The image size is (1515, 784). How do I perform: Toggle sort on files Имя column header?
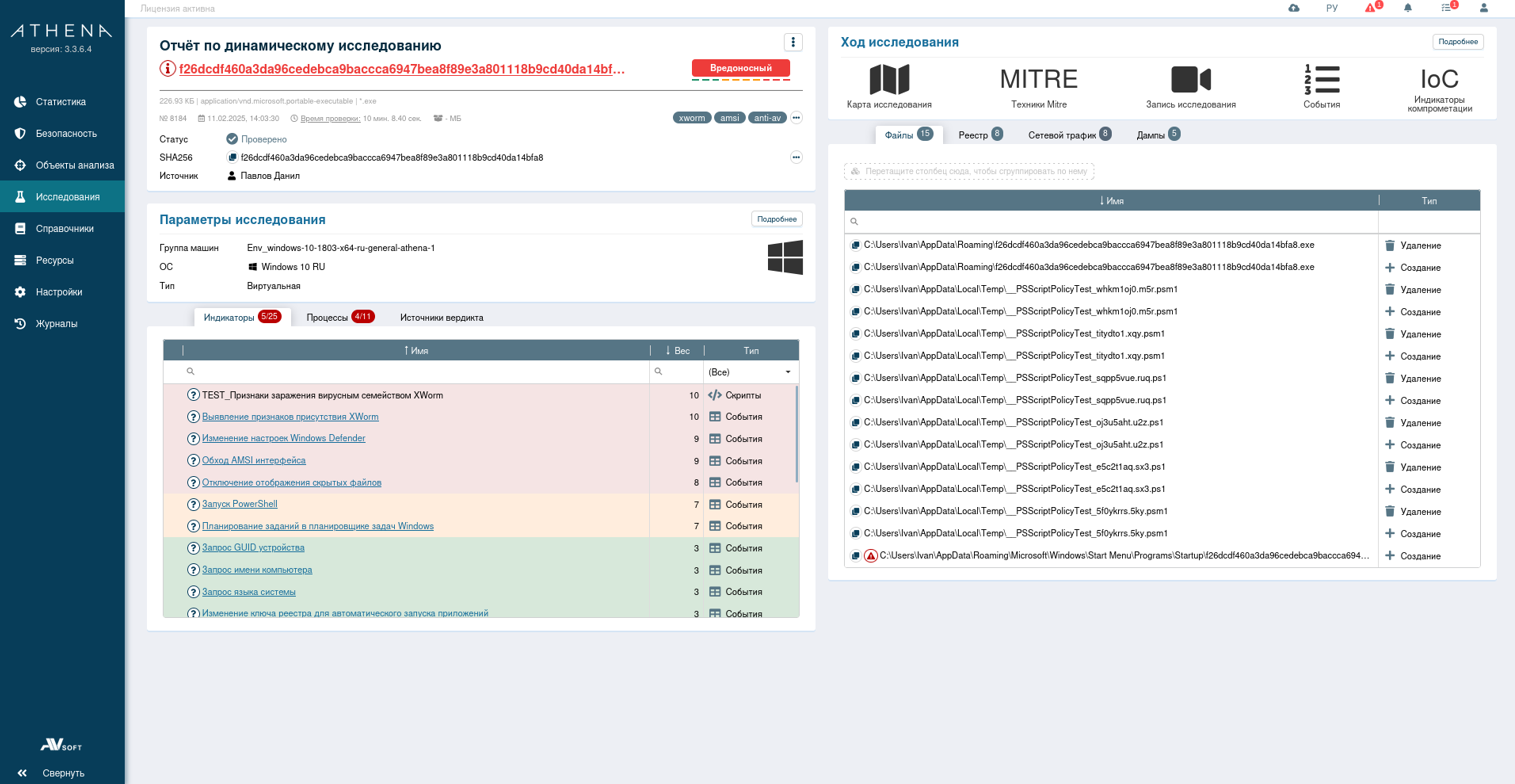pos(1111,201)
